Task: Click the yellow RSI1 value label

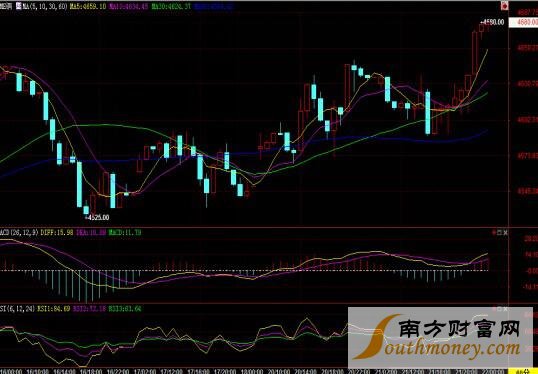Action: (x=54, y=309)
